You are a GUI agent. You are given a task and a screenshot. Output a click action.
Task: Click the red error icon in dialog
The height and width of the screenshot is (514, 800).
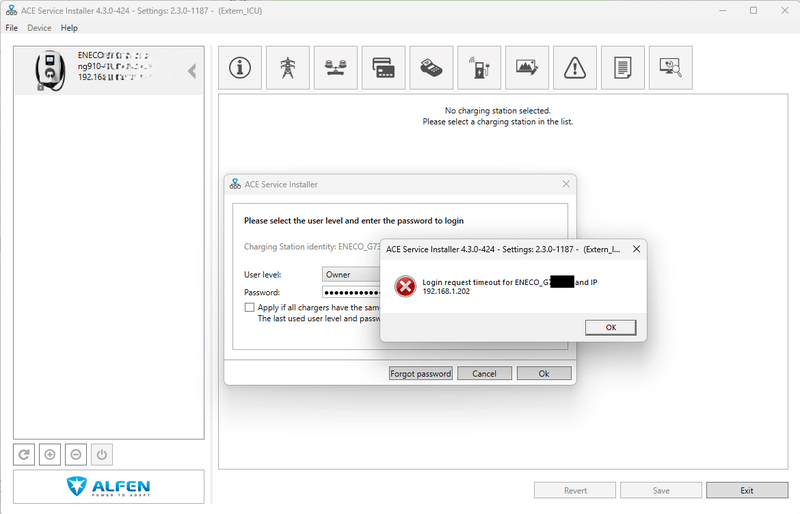point(405,286)
